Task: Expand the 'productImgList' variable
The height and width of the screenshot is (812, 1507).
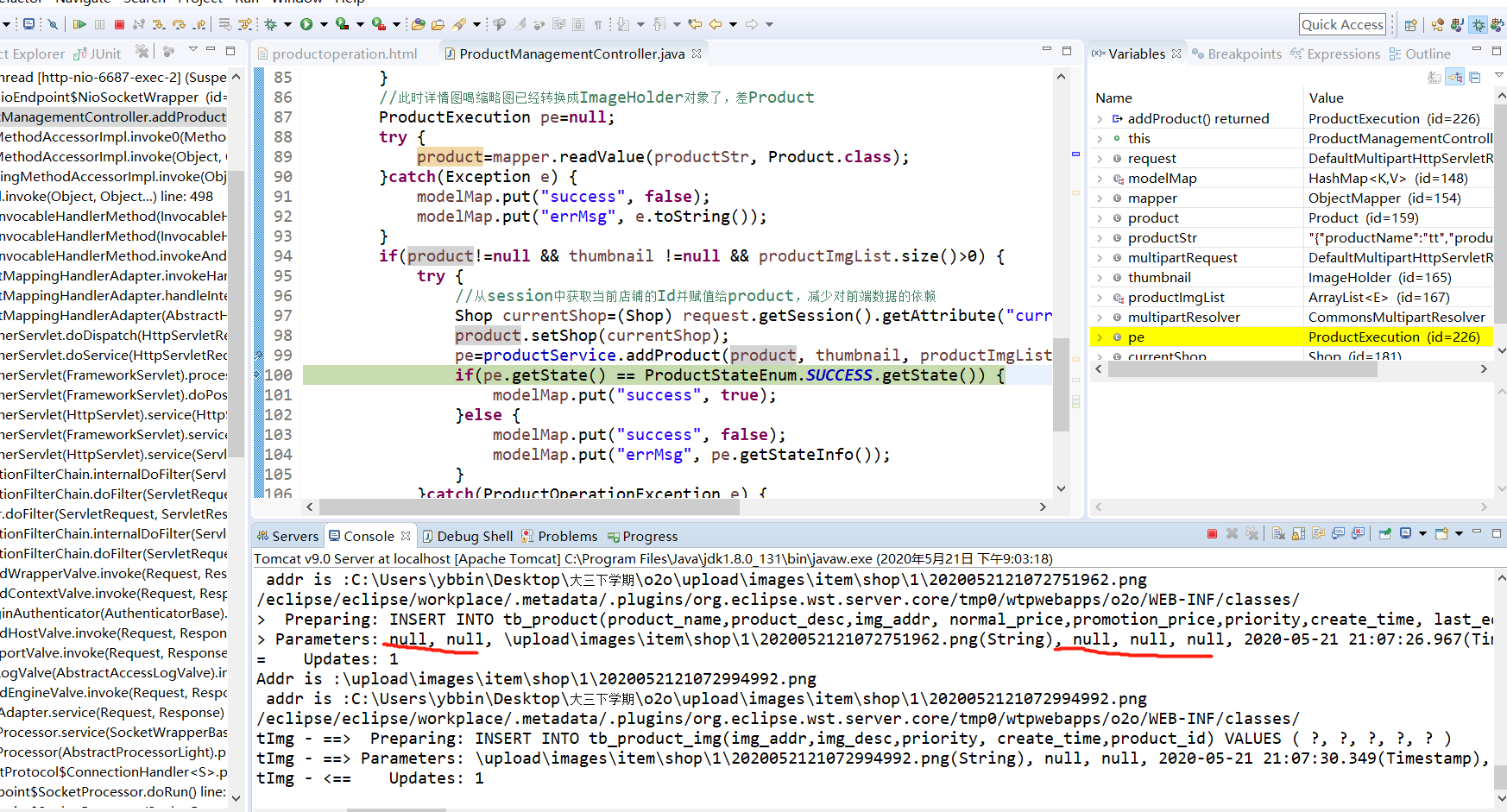Action: point(1100,298)
